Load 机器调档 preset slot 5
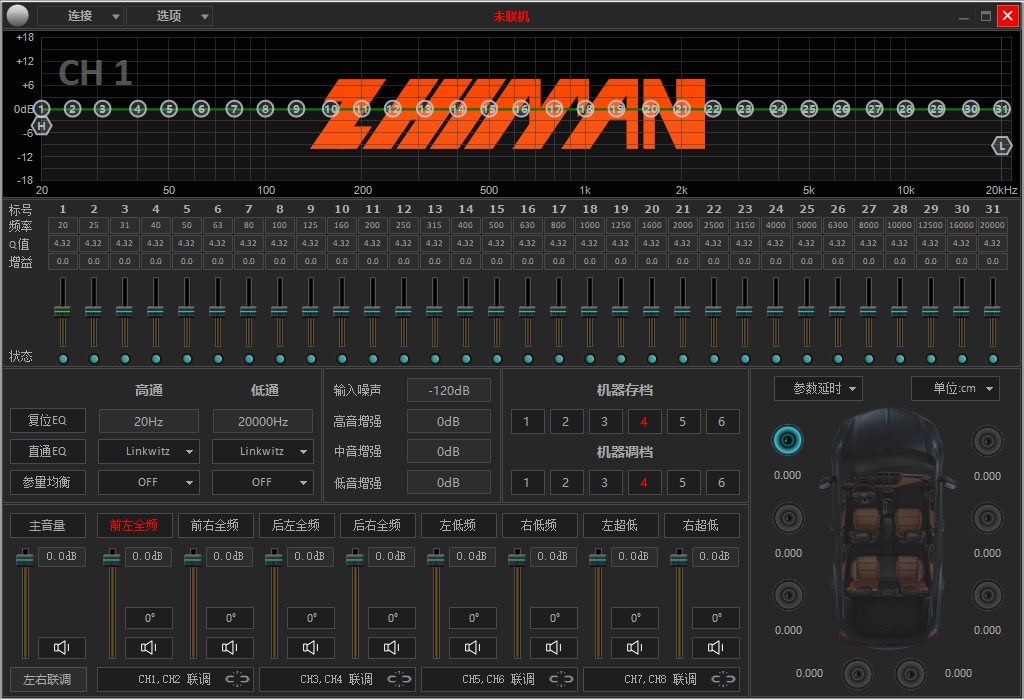 tap(682, 483)
